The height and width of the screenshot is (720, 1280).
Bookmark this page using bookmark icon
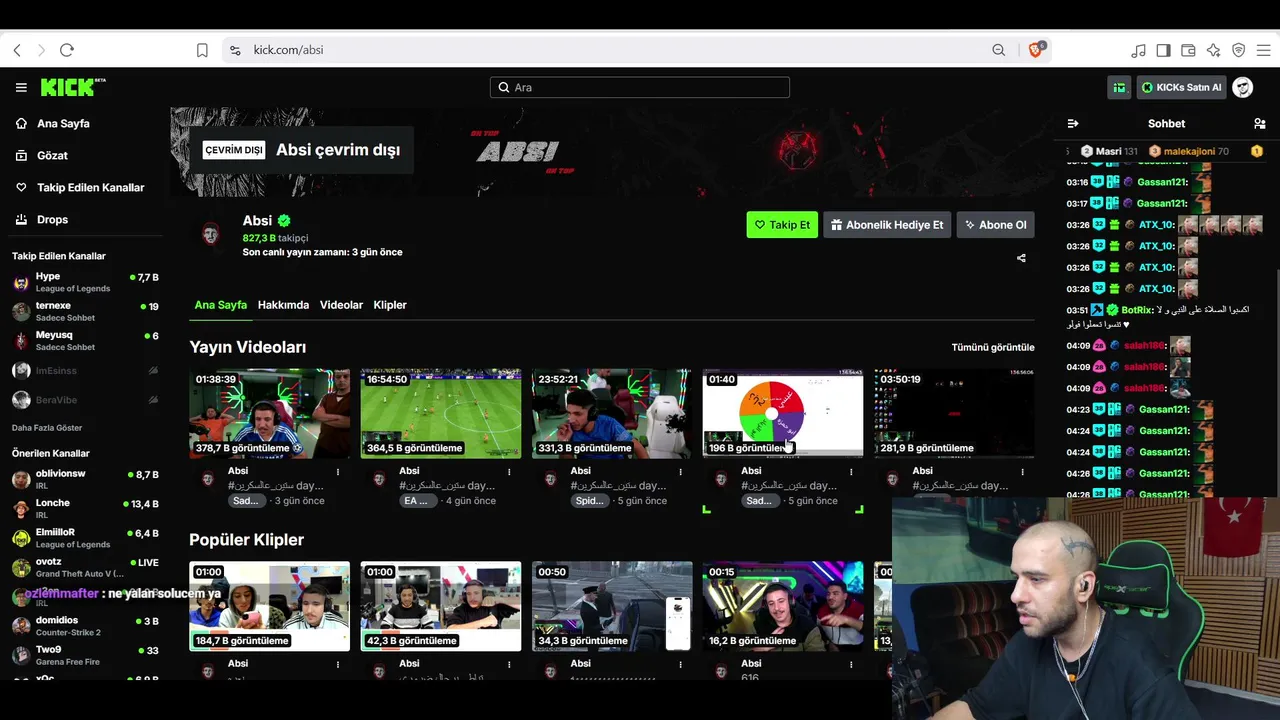202,50
